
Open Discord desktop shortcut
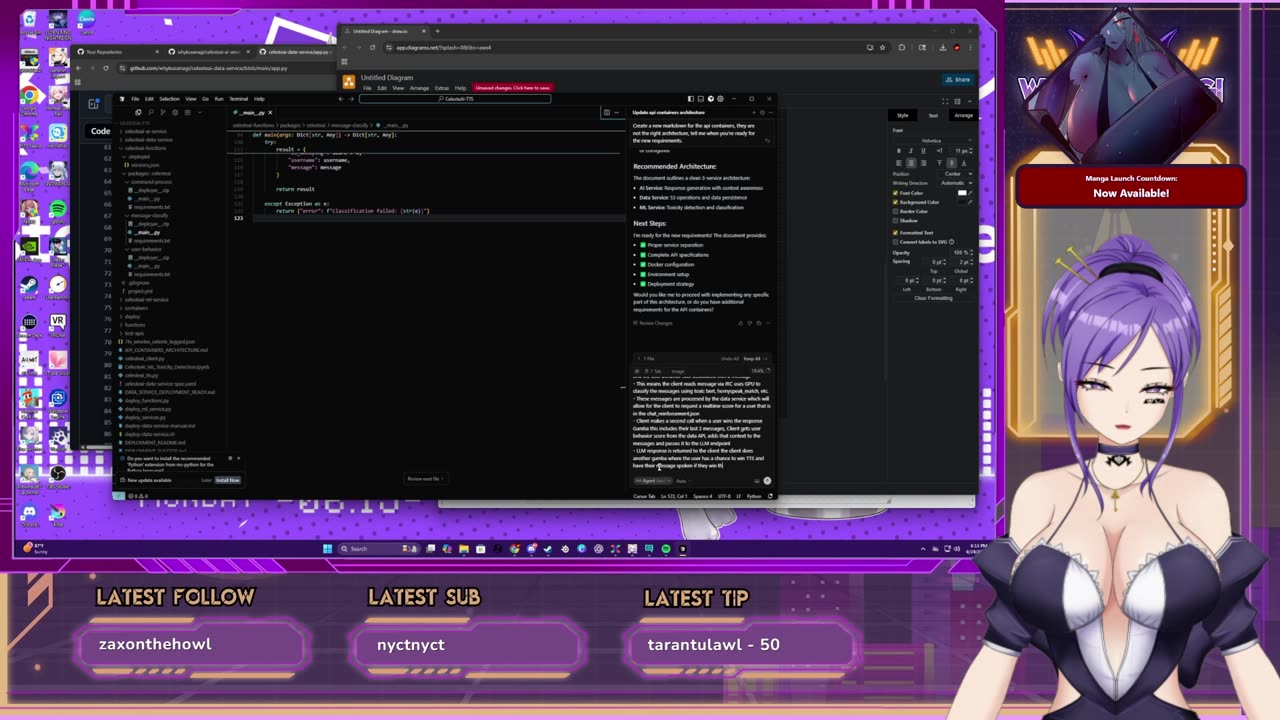click(x=29, y=514)
